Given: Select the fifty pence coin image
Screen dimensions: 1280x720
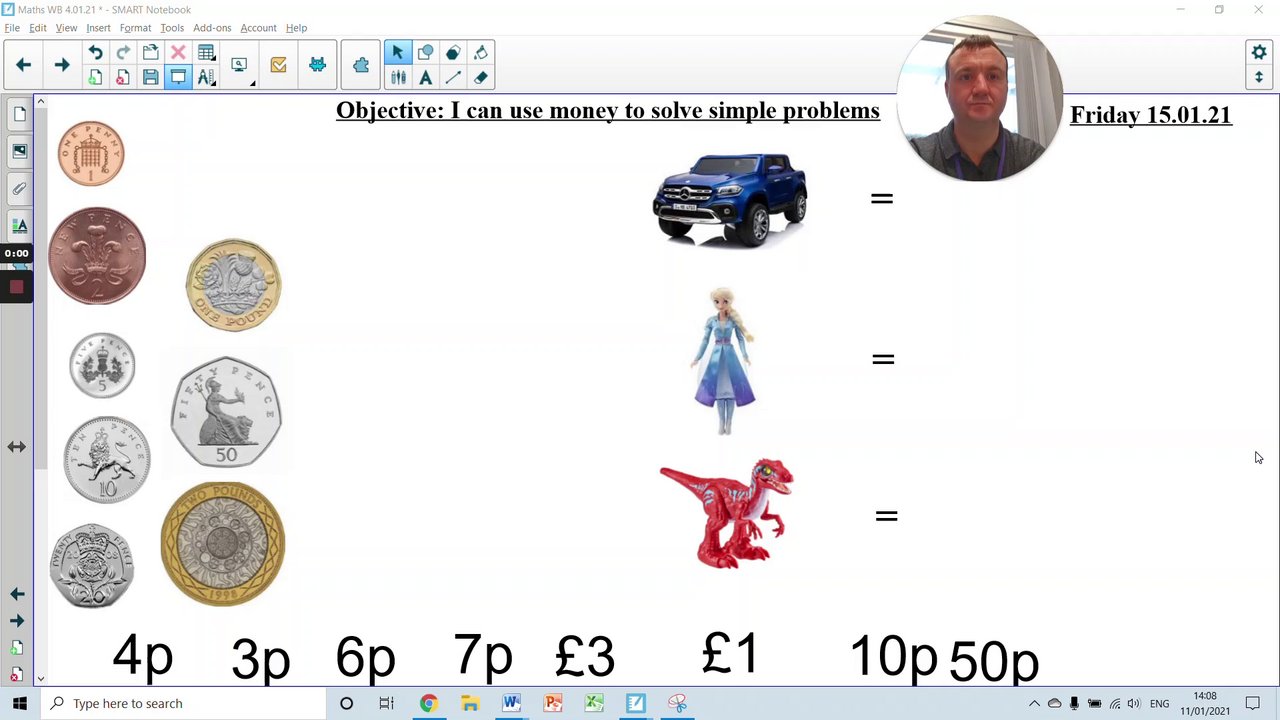Looking at the screenshot, I should tap(226, 412).
